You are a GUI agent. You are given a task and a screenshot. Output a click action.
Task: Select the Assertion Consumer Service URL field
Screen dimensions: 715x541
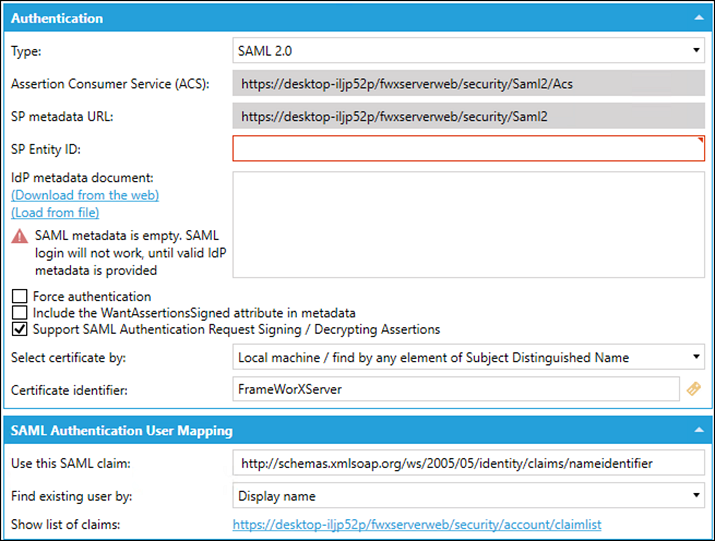coord(468,83)
